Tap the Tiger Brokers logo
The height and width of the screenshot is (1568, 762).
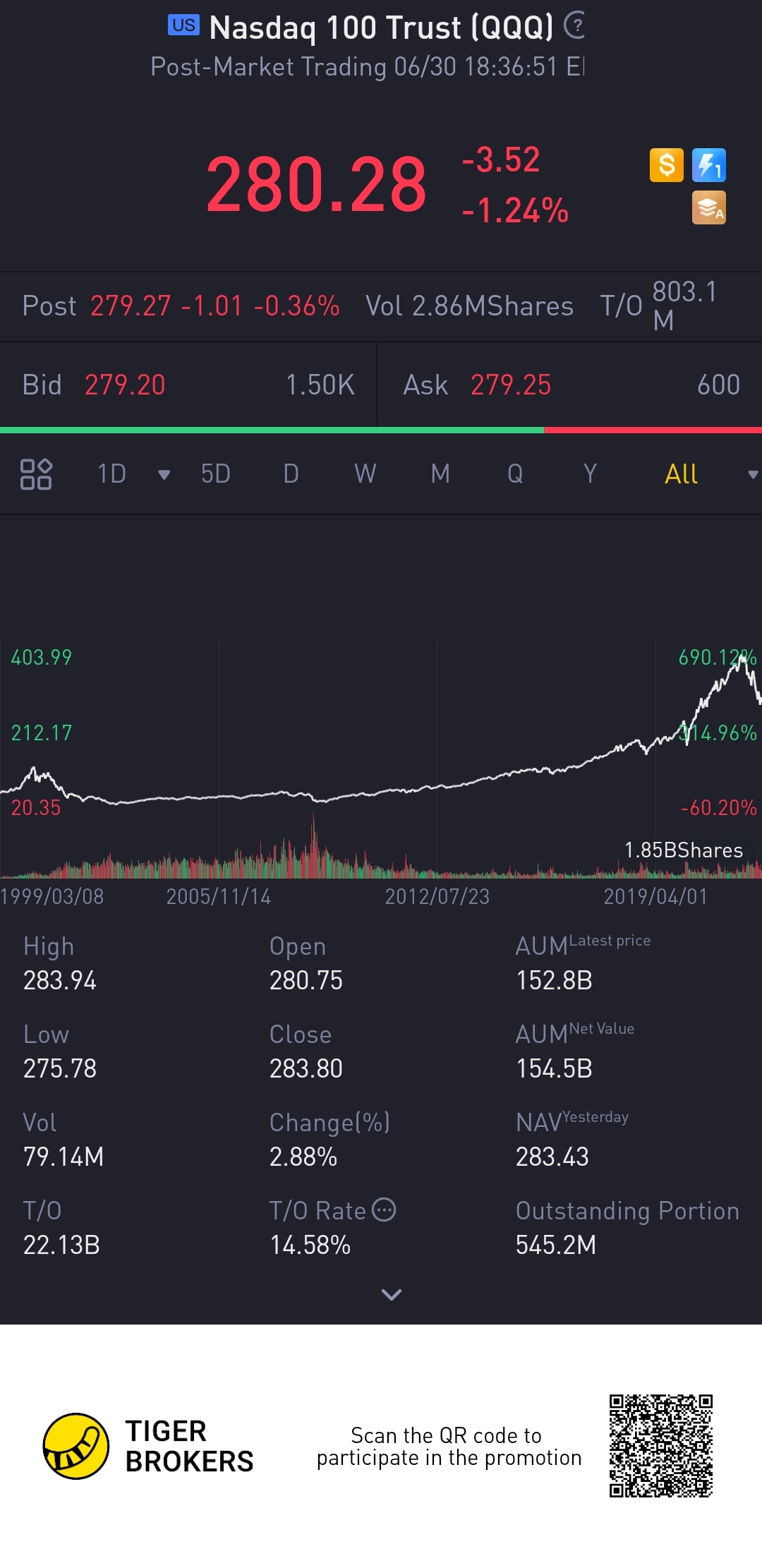[148, 1446]
